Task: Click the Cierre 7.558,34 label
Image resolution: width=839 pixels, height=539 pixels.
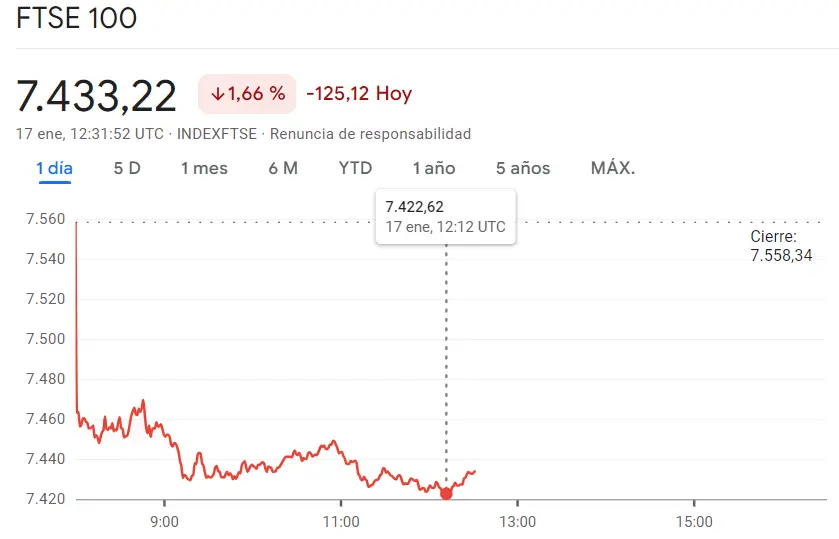Action: tap(781, 246)
